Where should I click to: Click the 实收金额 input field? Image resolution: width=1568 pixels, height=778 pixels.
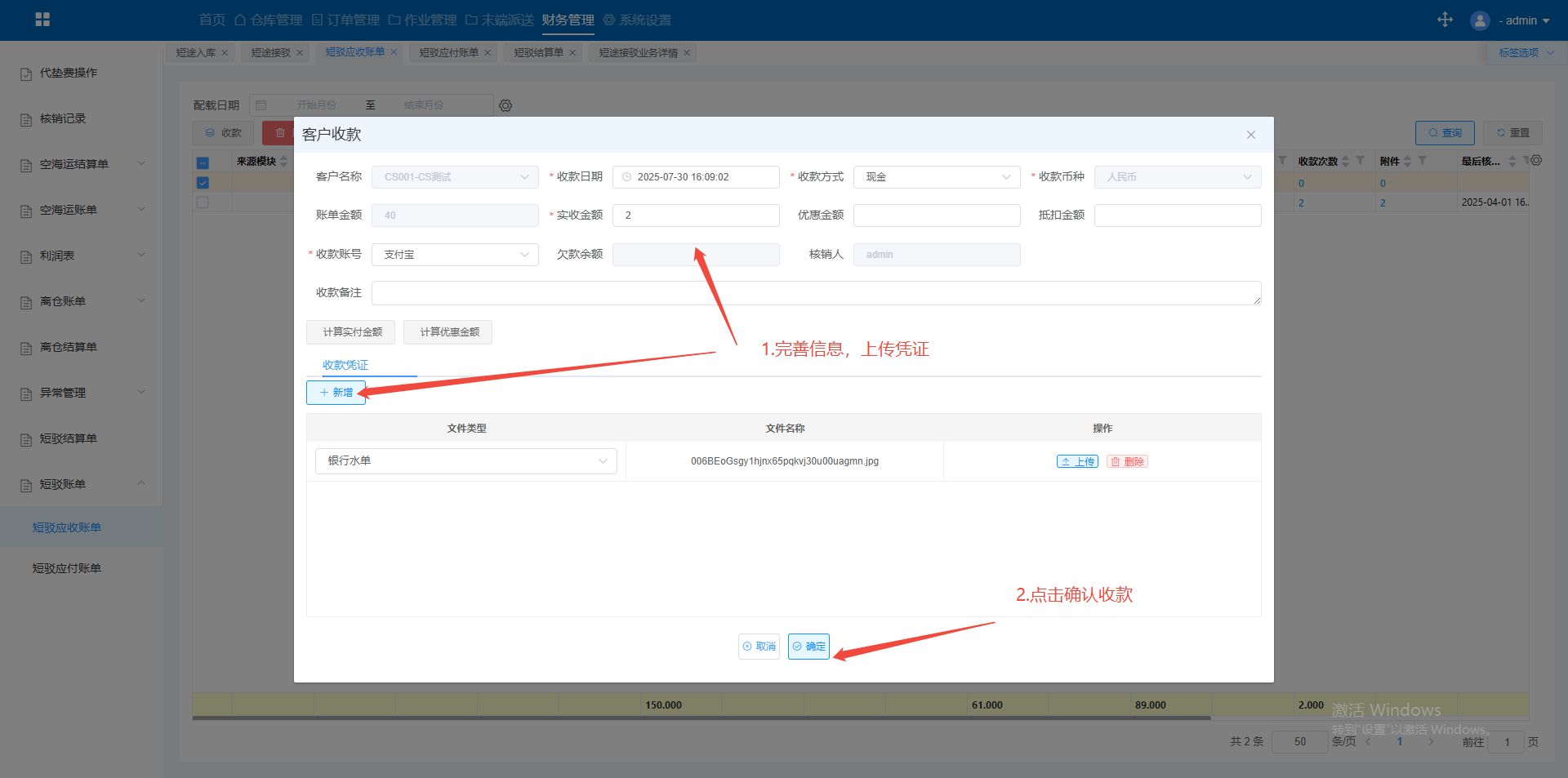[696, 216]
